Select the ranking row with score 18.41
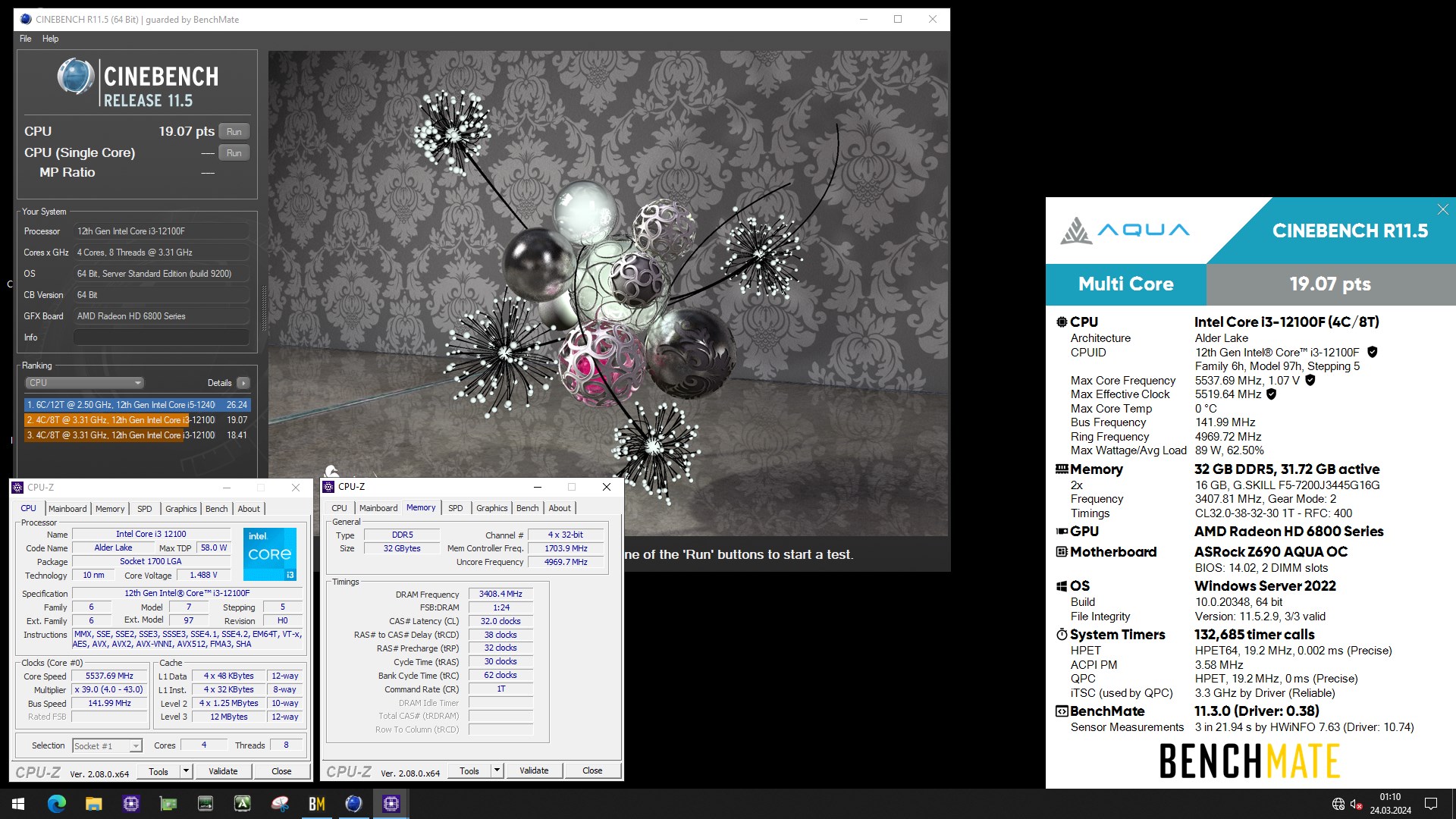 (137, 435)
